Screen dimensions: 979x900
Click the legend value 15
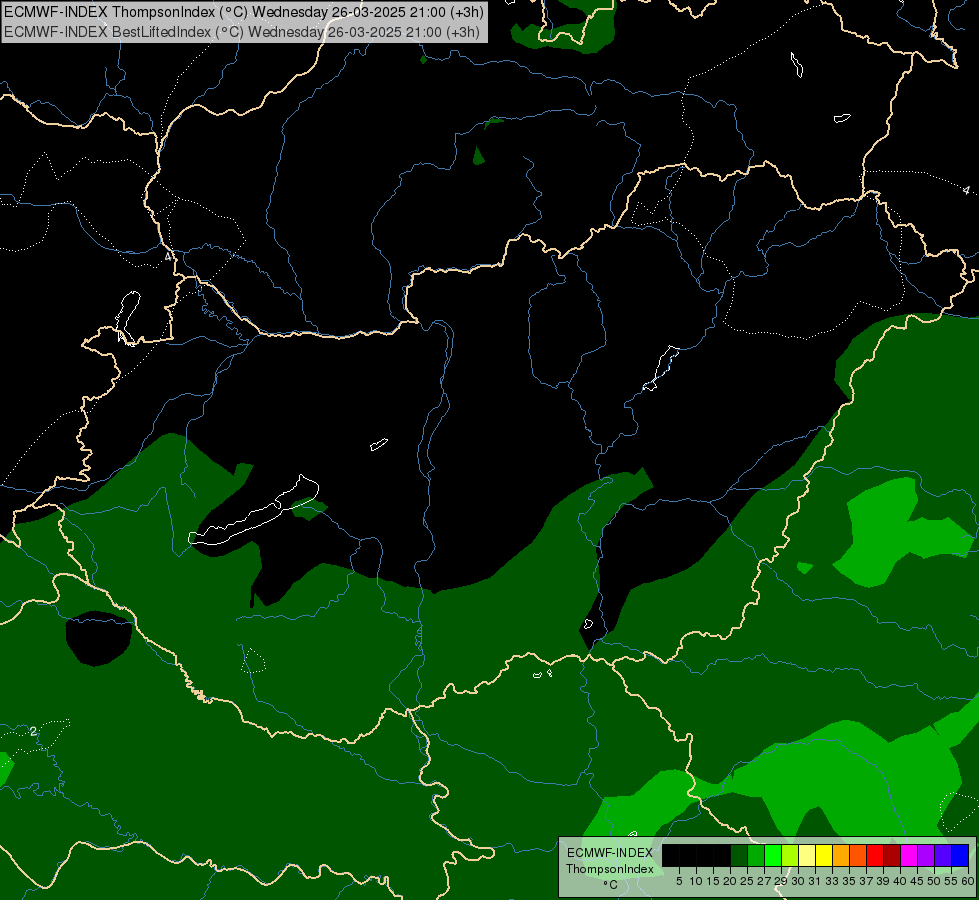click(713, 881)
